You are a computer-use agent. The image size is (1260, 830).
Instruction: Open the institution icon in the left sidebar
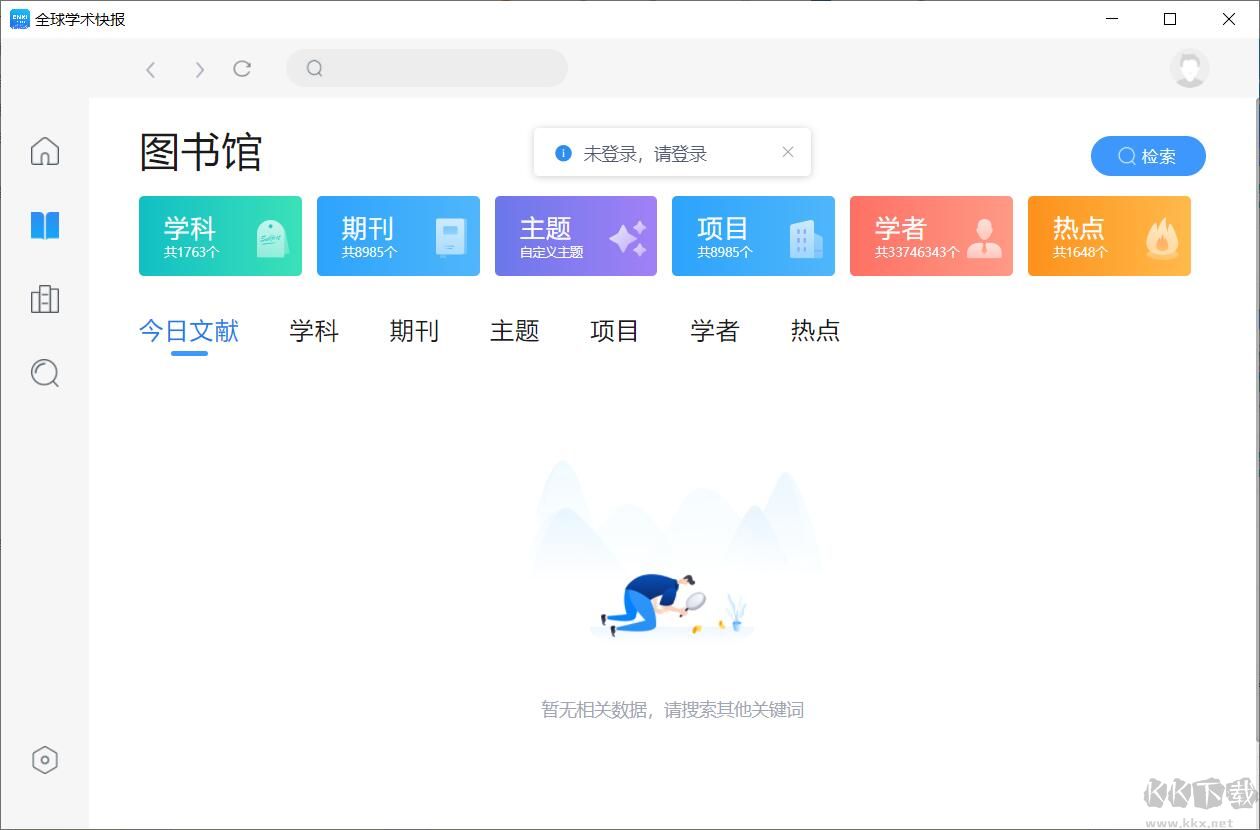[44, 299]
